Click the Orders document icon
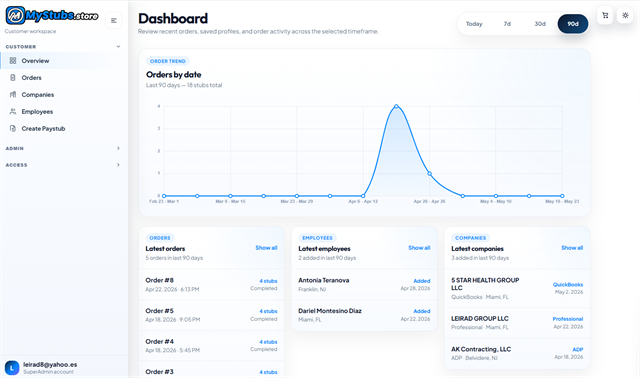The image size is (640, 378). [13, 78]
